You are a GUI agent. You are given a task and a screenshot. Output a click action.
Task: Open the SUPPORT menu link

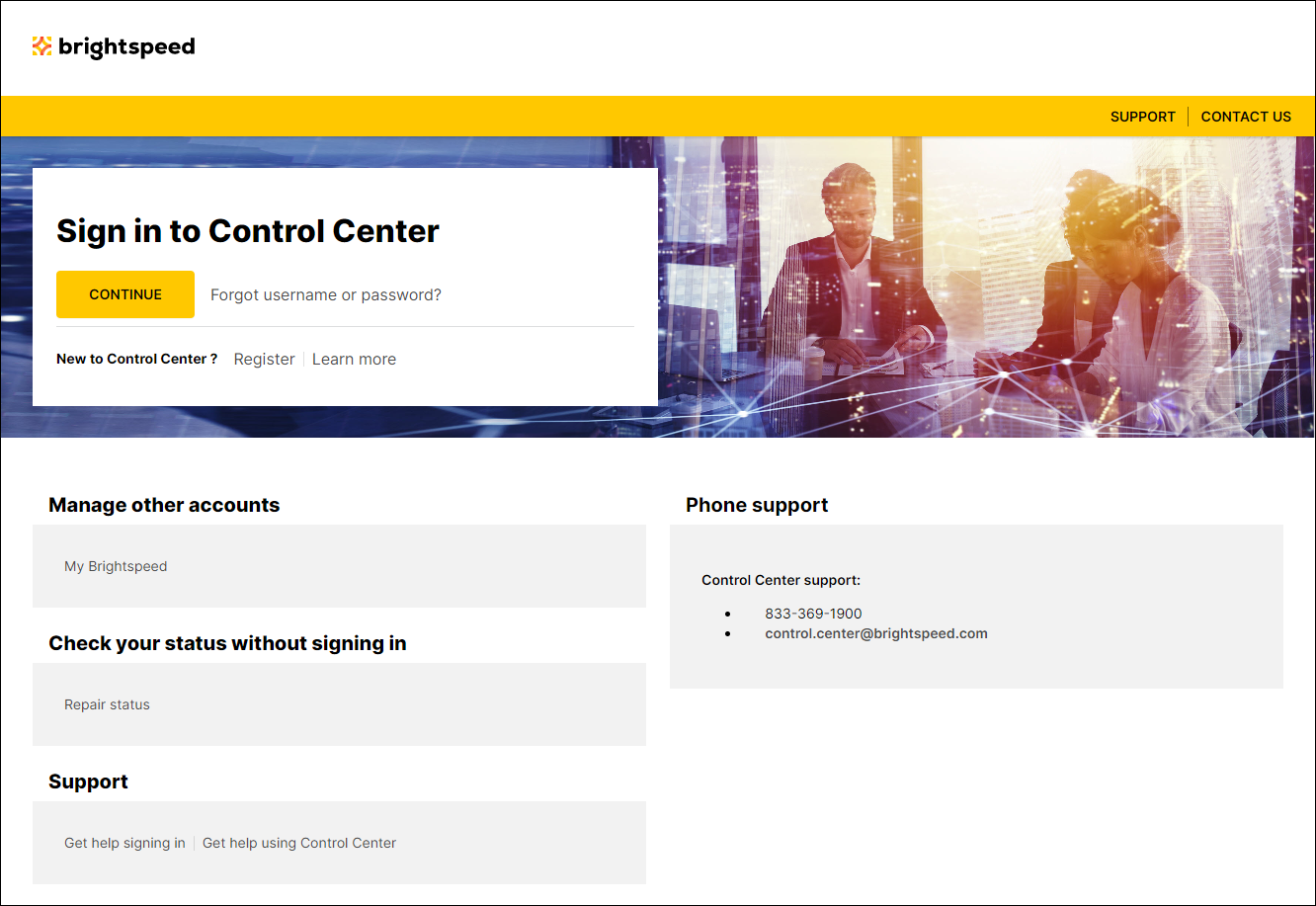pos(1142,117)
